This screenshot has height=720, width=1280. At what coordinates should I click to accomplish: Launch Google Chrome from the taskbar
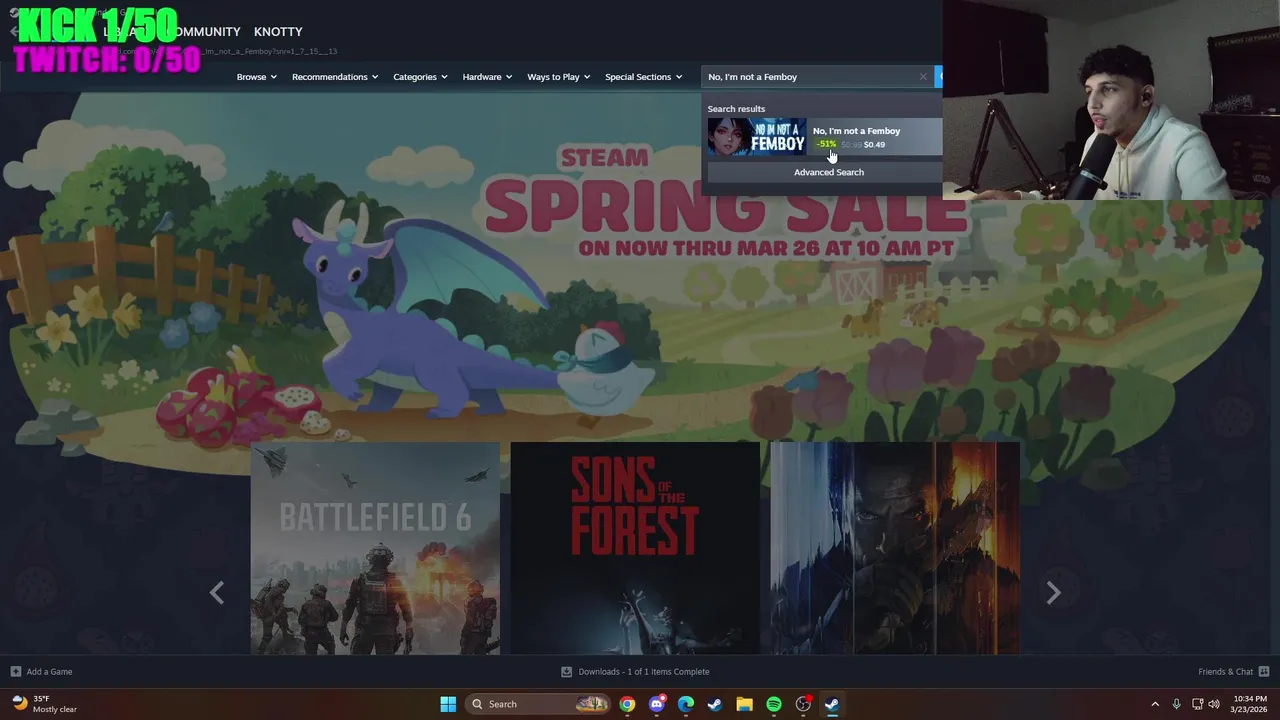(x=627, y=704)
